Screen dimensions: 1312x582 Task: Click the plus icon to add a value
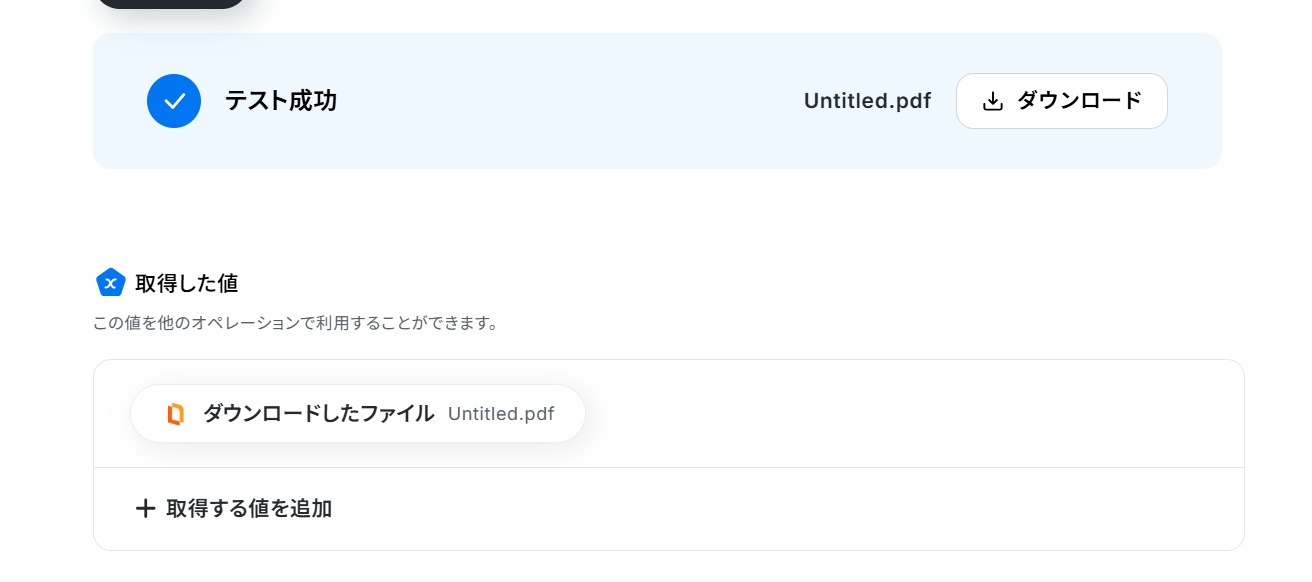pos(145,509)
